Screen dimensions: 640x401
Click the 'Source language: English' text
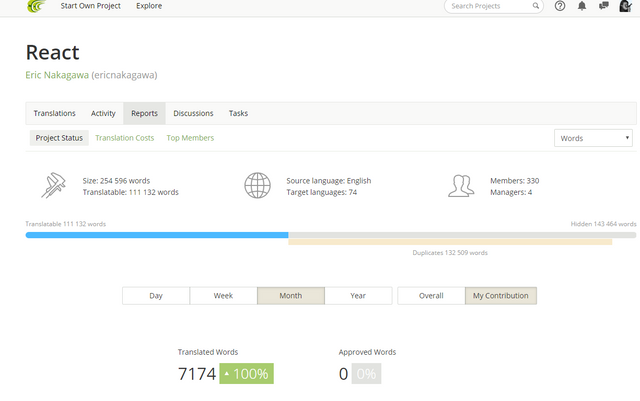click(329, 180)
